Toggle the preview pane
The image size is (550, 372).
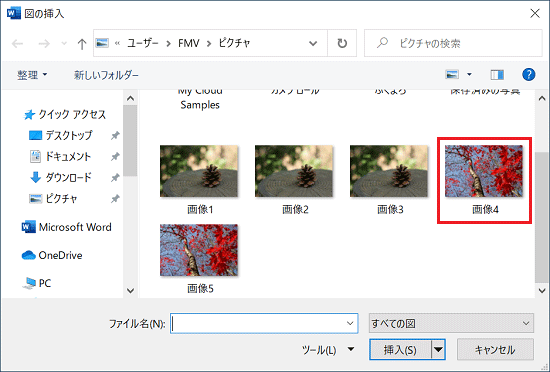[x=497, y=74]
